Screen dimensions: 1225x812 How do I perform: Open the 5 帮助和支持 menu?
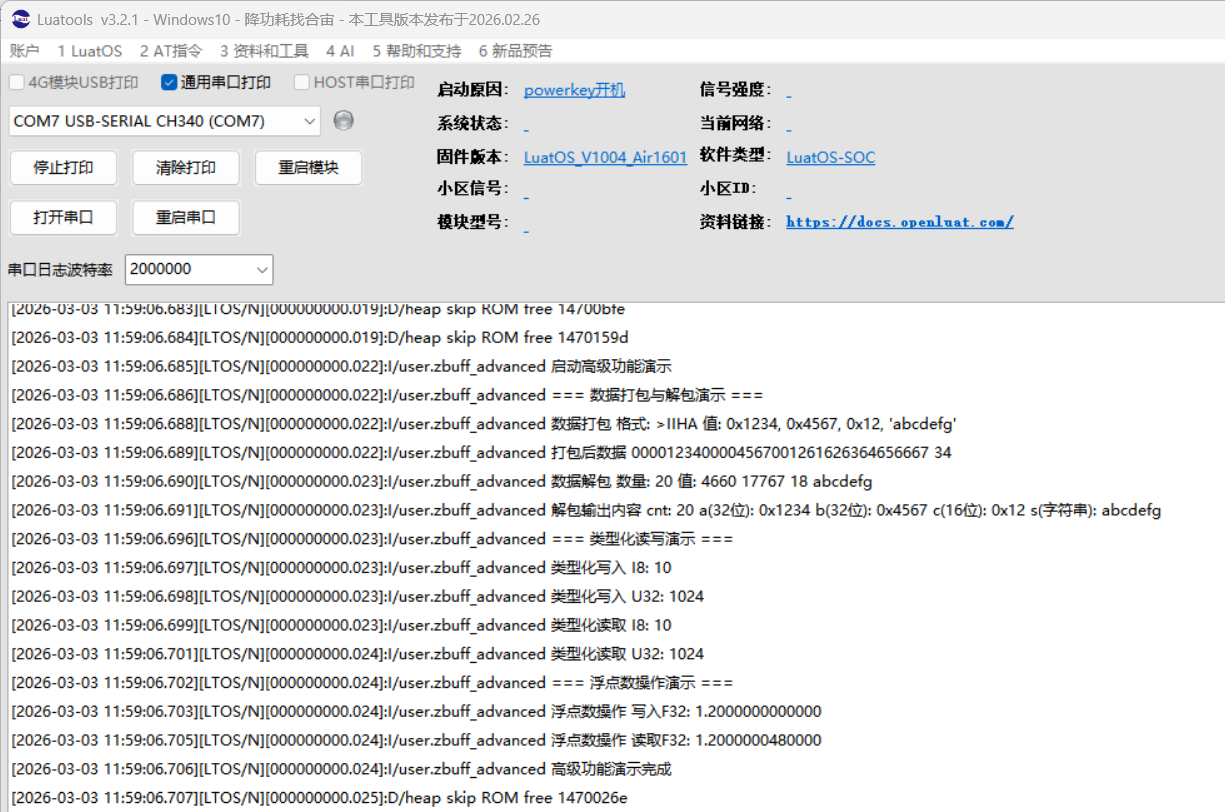click(417, 51)
